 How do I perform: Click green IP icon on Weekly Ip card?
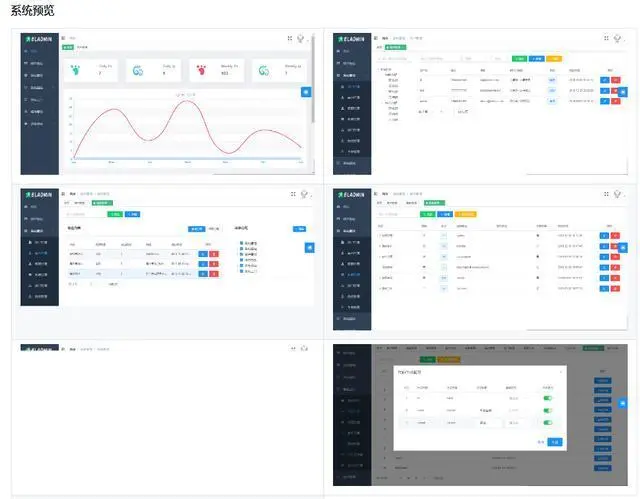(264, 71)
